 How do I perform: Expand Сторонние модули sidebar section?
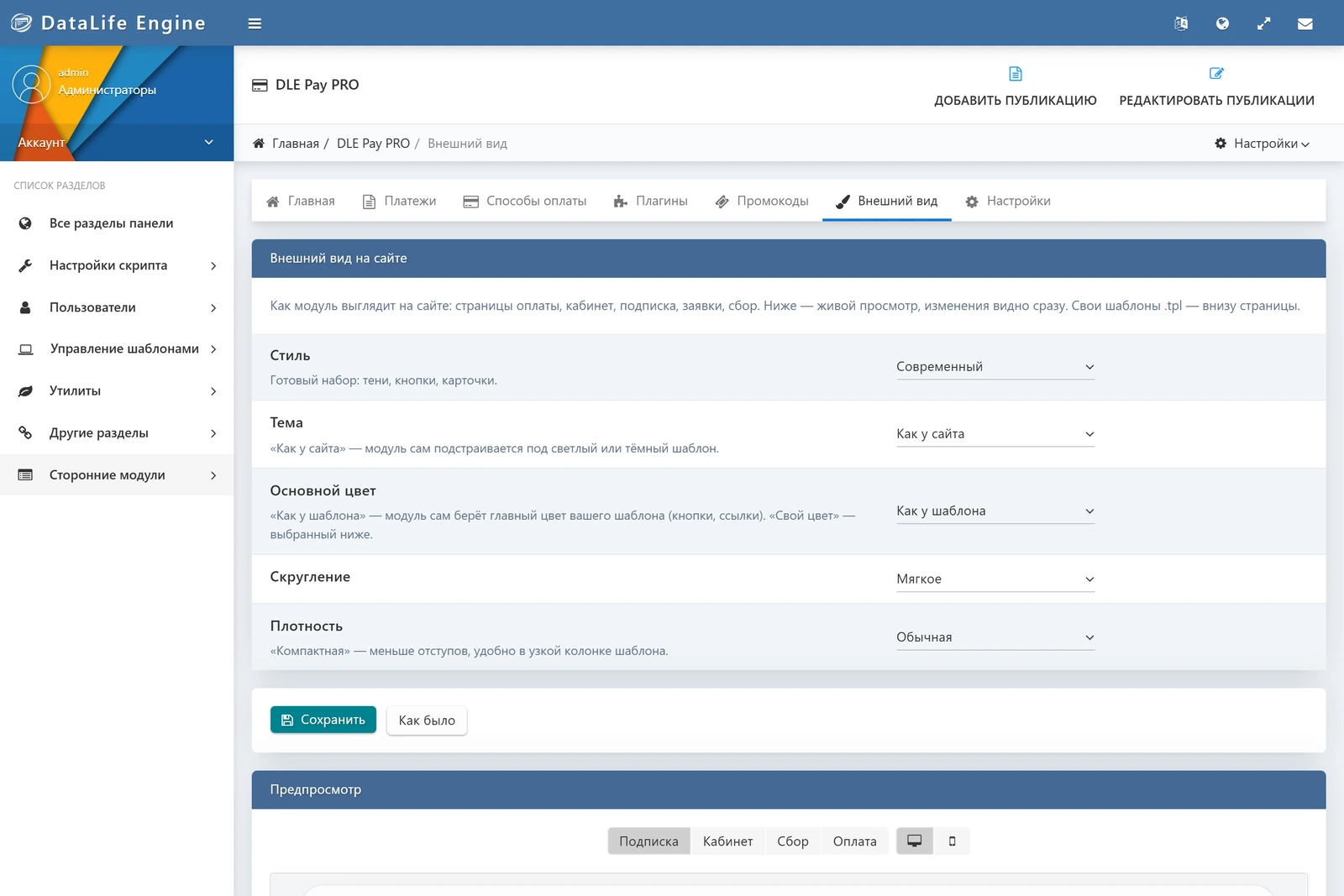point(117,474)
